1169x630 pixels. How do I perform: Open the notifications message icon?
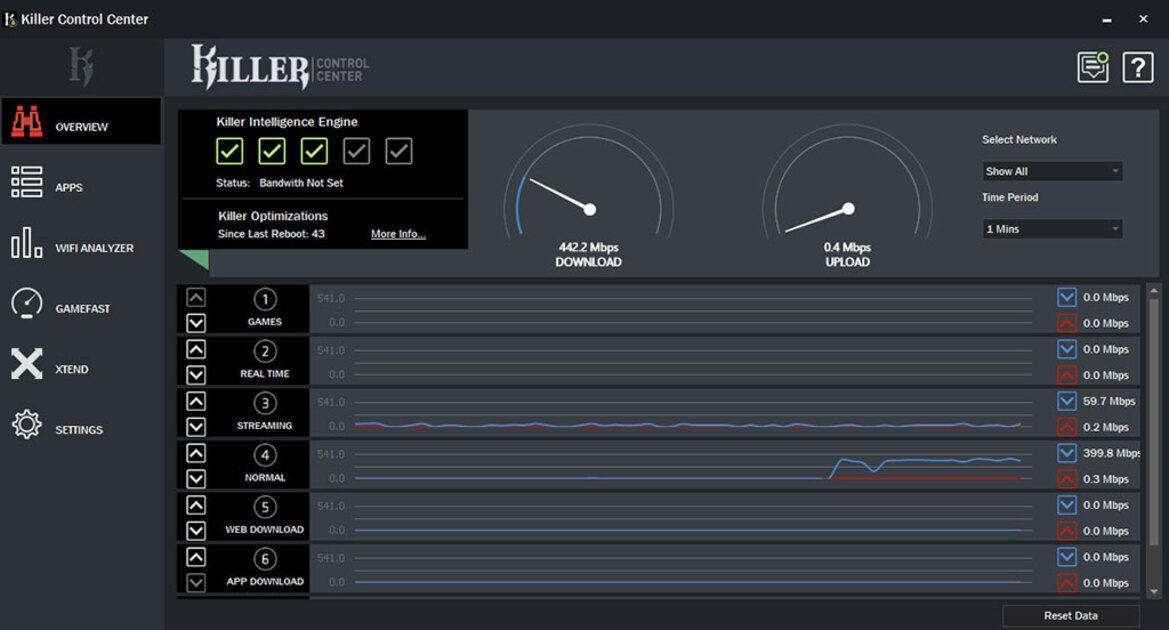[x=1093, y=67]
